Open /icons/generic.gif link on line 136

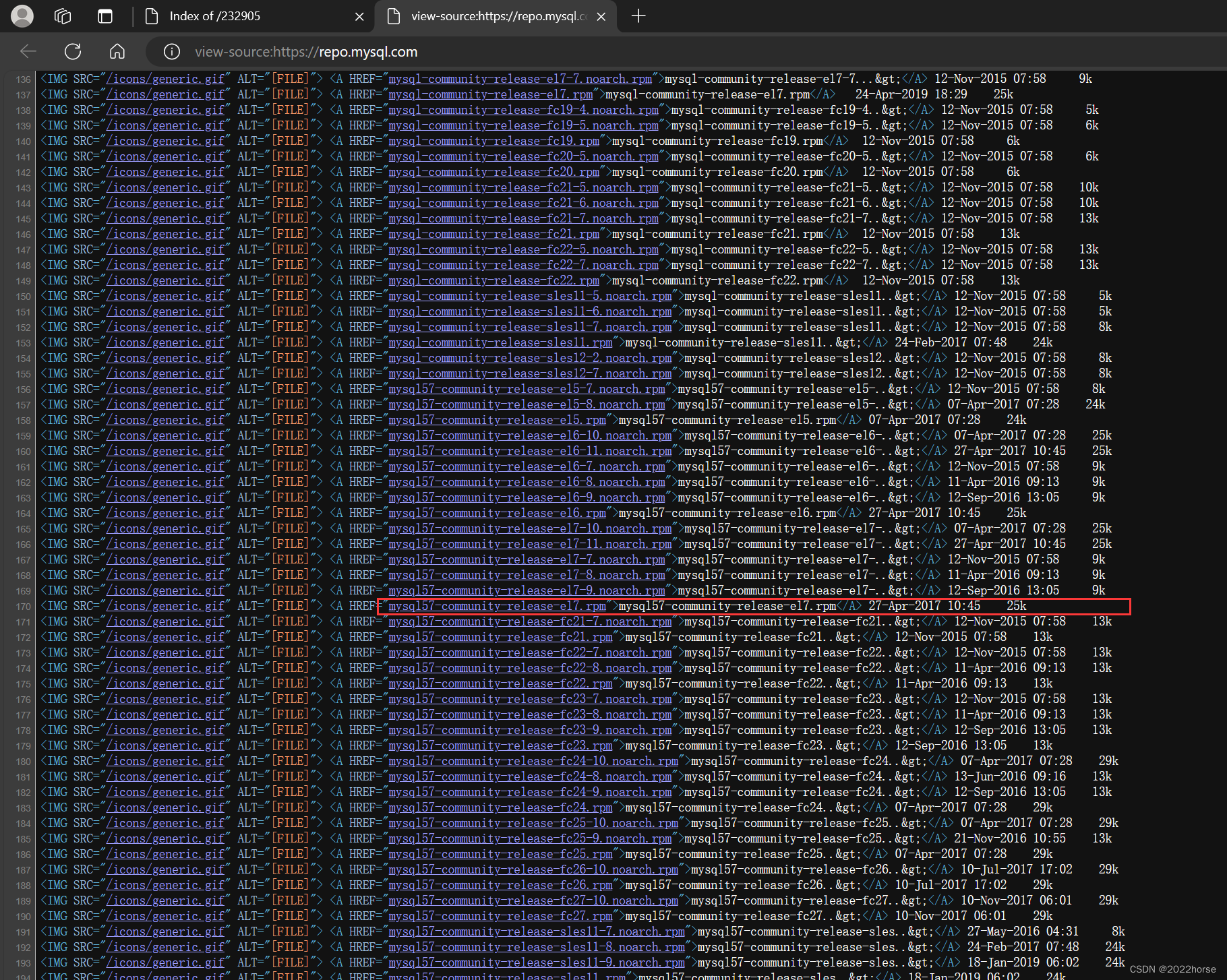(165, 79)
